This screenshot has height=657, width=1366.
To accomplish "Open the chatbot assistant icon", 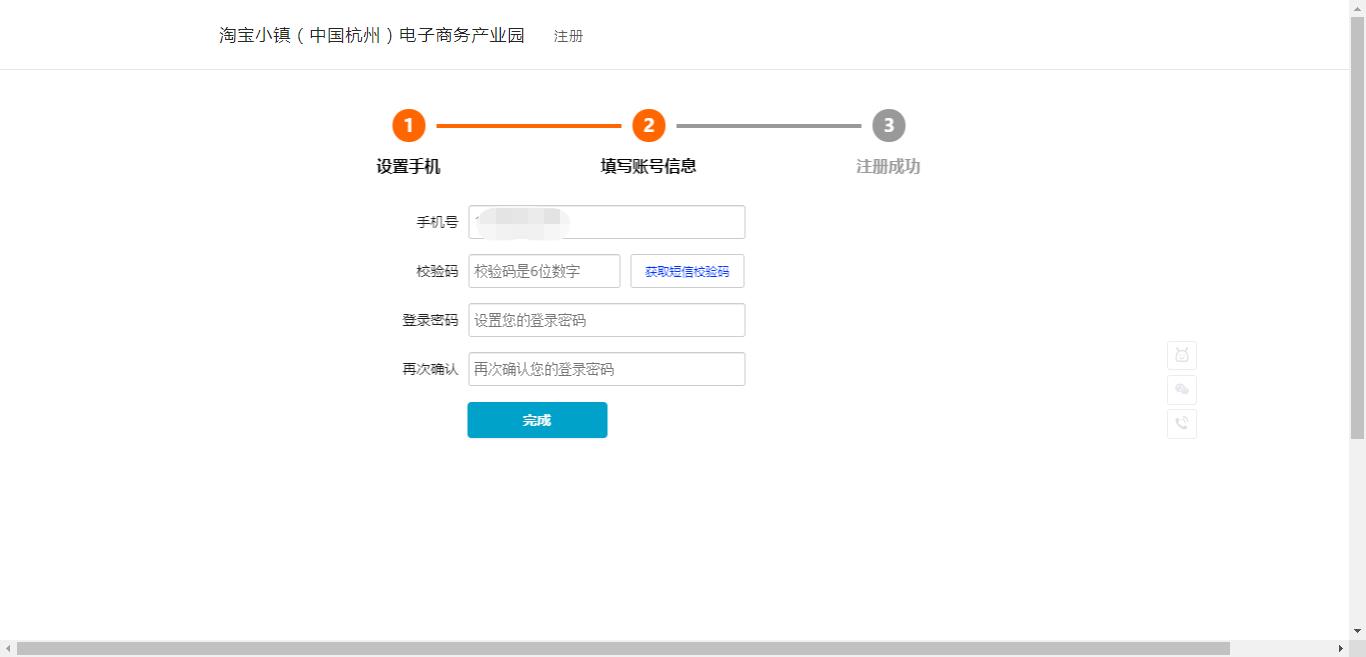I will [x=1181, y=355].
